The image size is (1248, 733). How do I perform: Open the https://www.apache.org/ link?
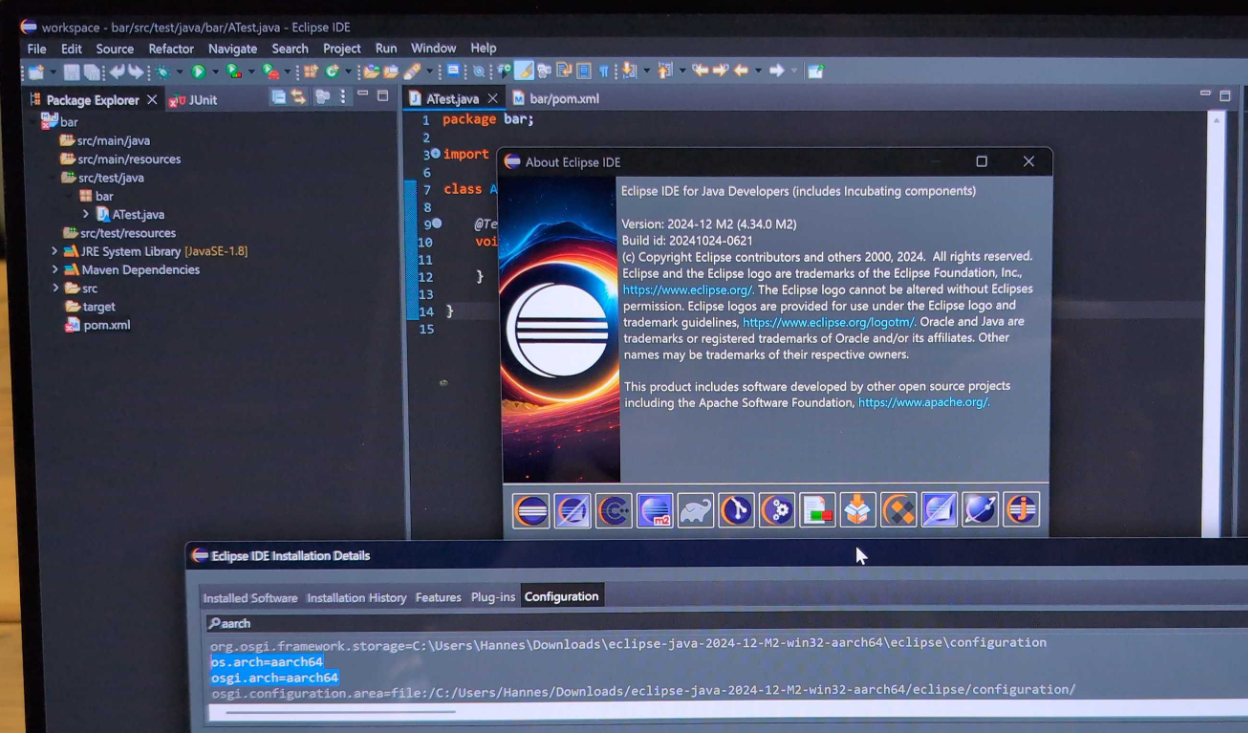pos(923,402)
